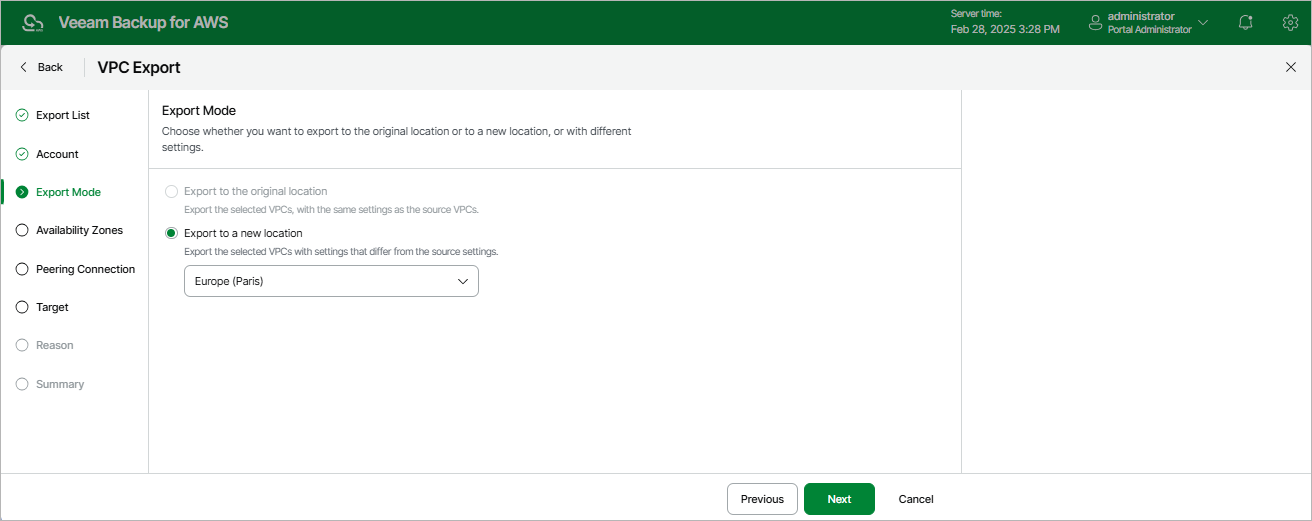Click the administrator user profile icon

tap(1095, 22)
